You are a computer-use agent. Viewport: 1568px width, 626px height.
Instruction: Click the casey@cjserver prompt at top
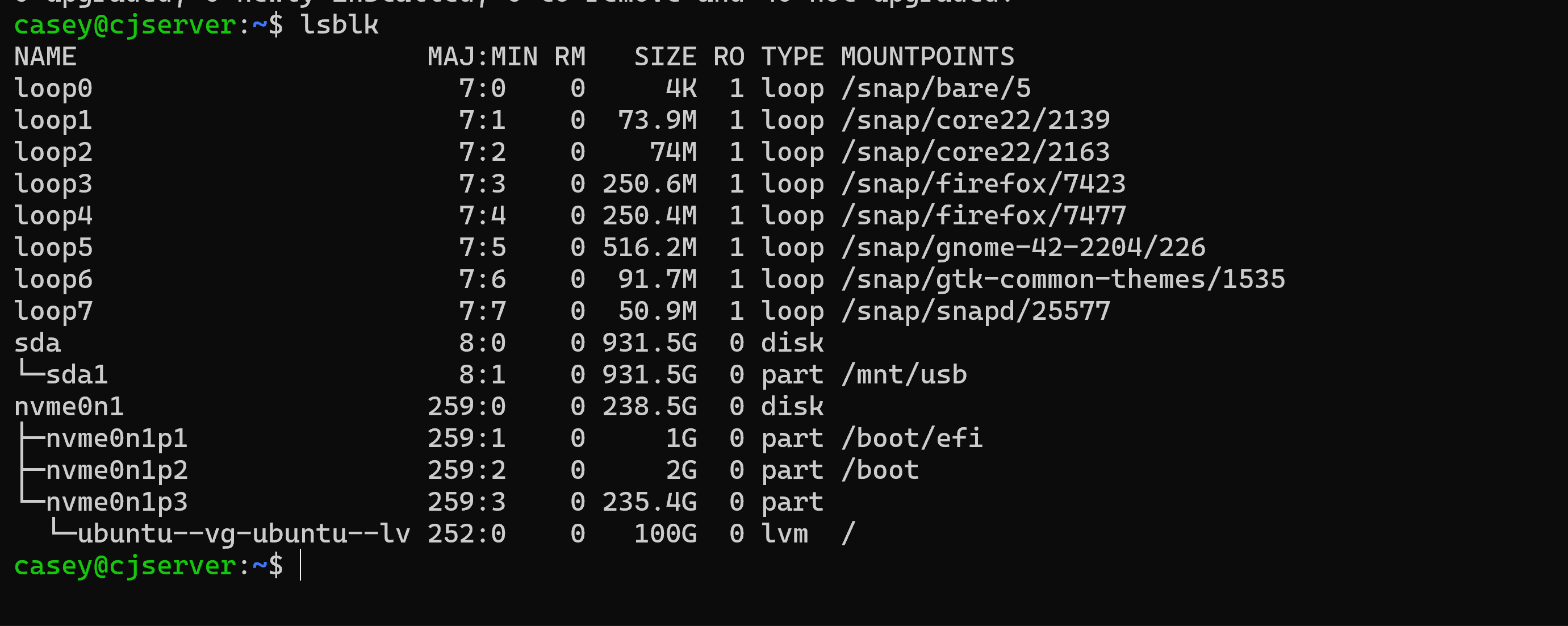click(x=124, y=25)
